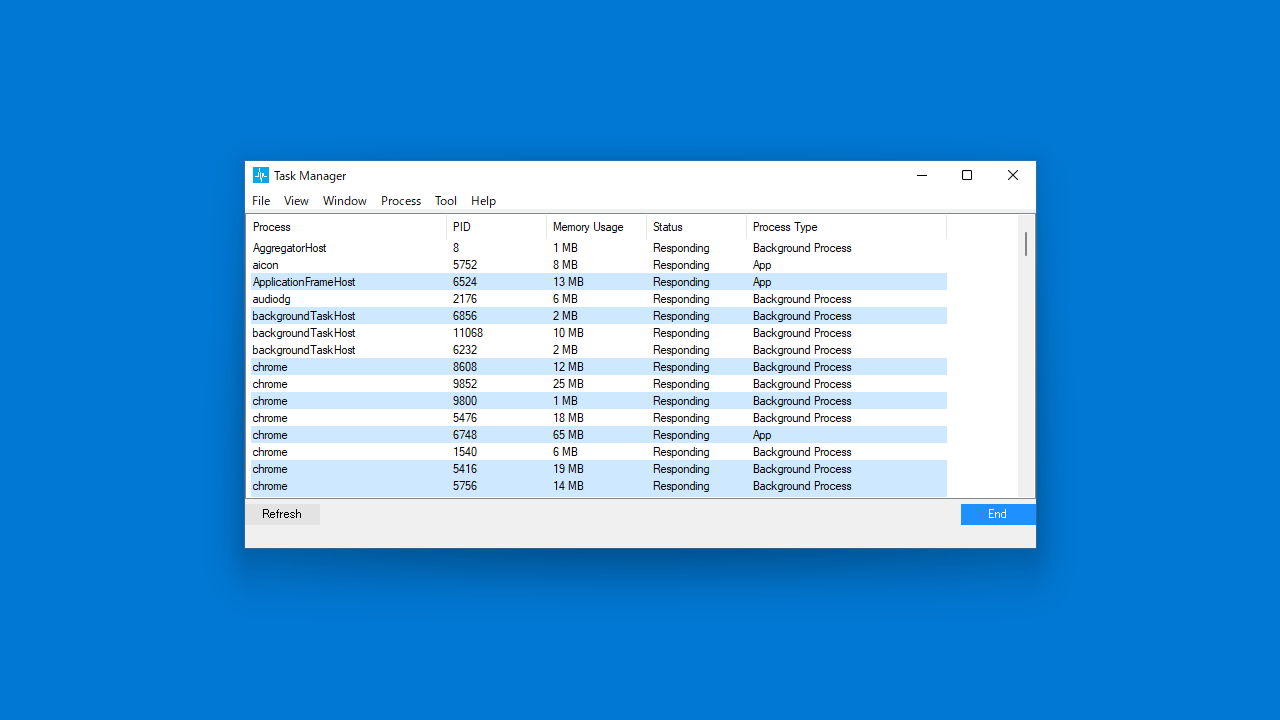Click App type in the aicon row
Screen dimensions: 1280x720
pos(762,265)
